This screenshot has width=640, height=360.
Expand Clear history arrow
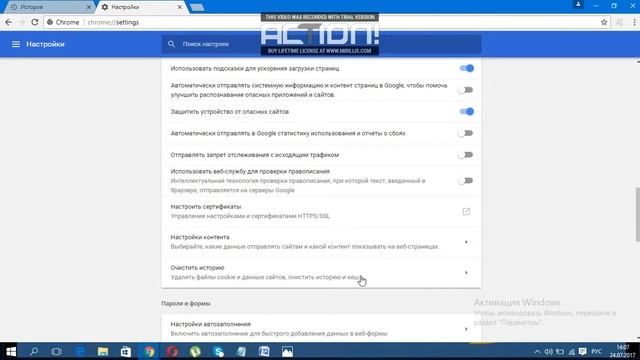click(x=466, y=273)
